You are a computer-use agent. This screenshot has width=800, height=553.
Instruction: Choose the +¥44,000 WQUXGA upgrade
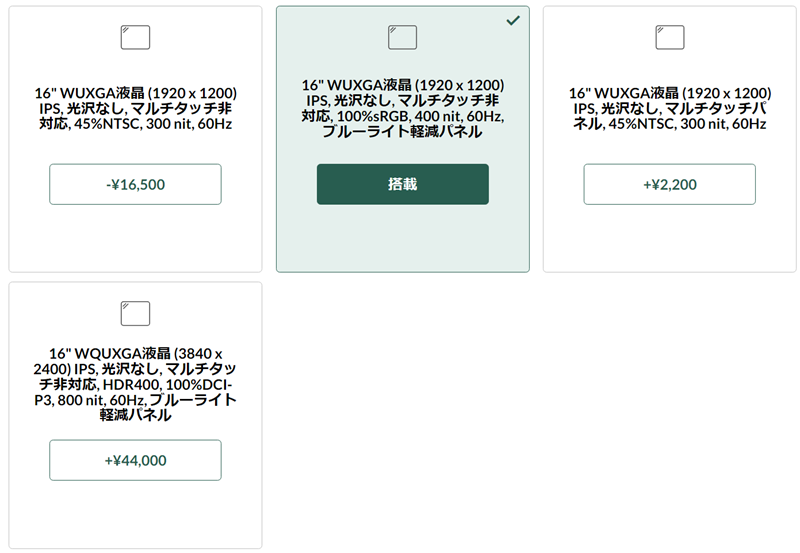click(x=135, y=460)
